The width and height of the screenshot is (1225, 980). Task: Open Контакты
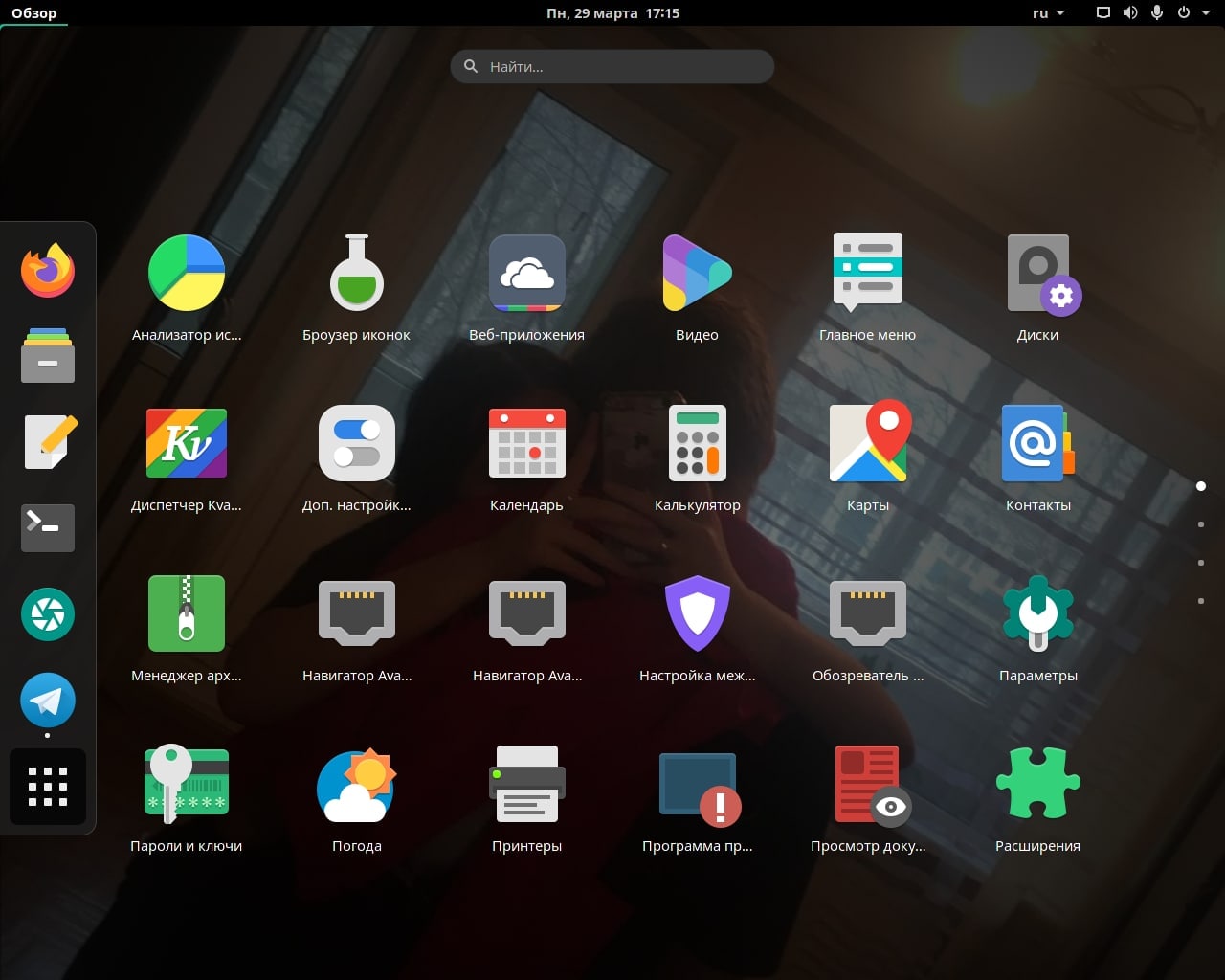1038,457
